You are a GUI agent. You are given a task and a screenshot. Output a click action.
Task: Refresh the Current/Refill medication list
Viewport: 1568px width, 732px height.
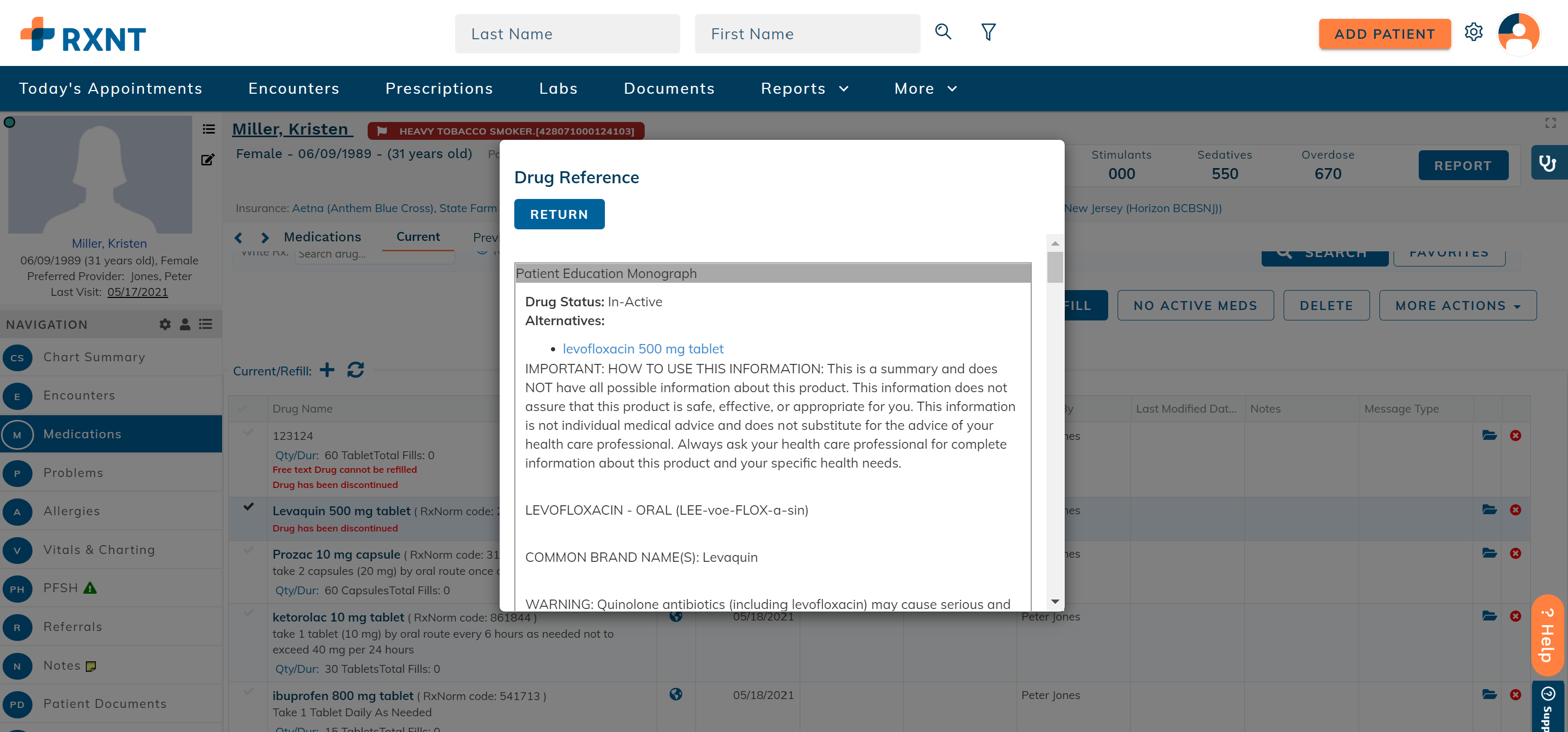coord(356,370)
